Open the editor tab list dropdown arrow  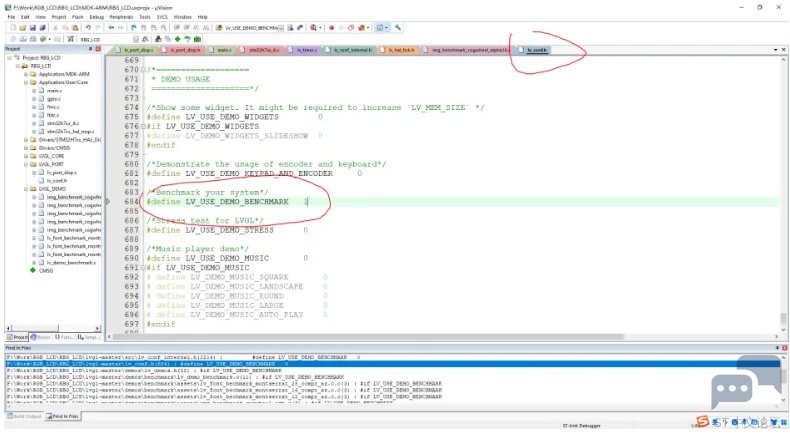click(x=775, y=50)
